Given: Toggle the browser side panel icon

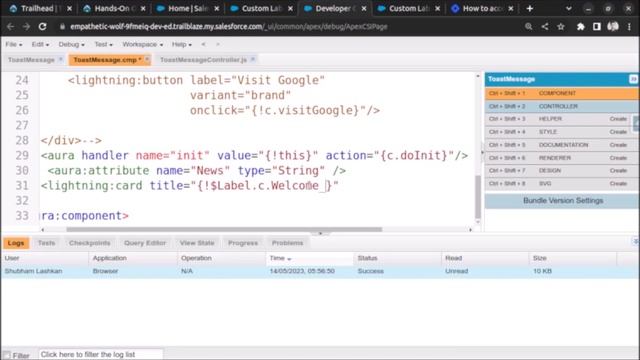Looking at the screenshot, I should (x=597, y=27).
